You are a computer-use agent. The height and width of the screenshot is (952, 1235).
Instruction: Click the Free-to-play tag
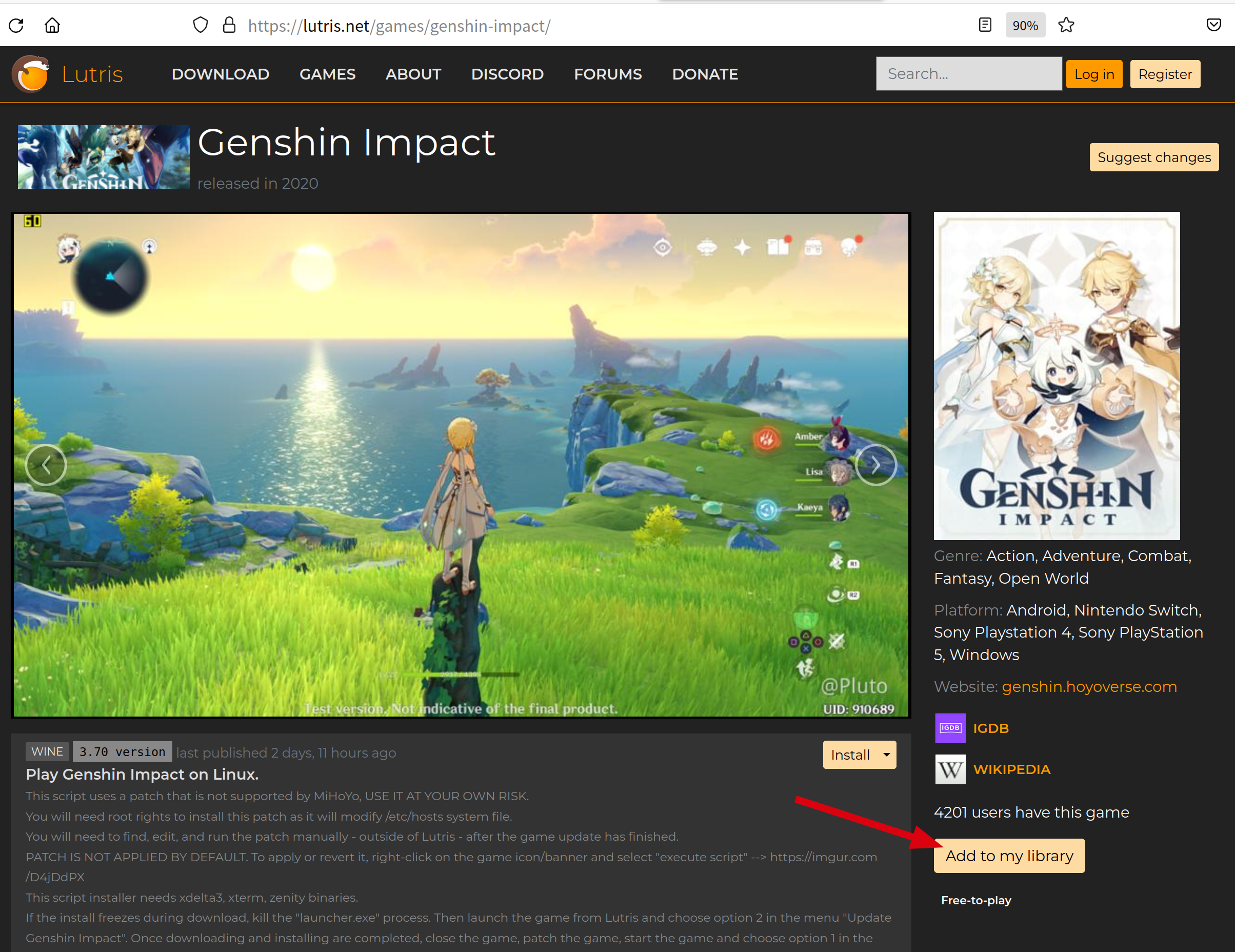[976, 901]
